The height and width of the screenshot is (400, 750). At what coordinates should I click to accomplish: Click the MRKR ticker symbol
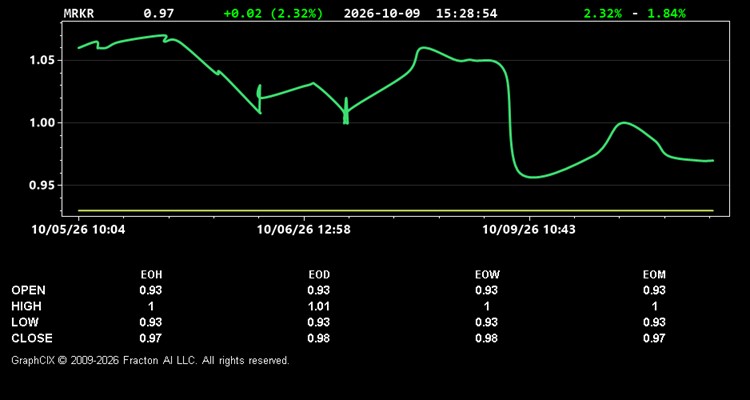coord(79,13)
